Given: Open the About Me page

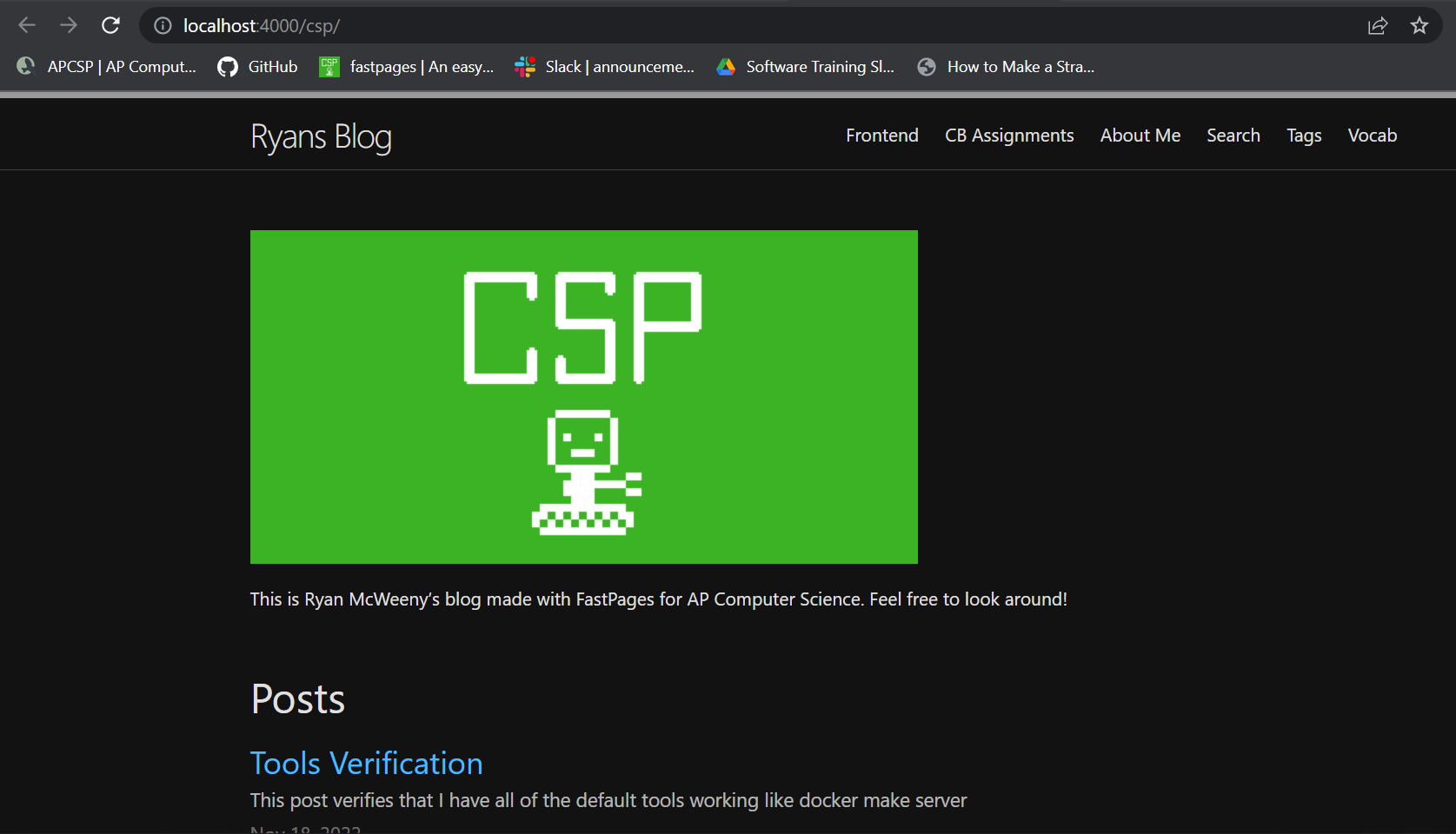Looking at the screenshot, I should [x=1140, y=136].
